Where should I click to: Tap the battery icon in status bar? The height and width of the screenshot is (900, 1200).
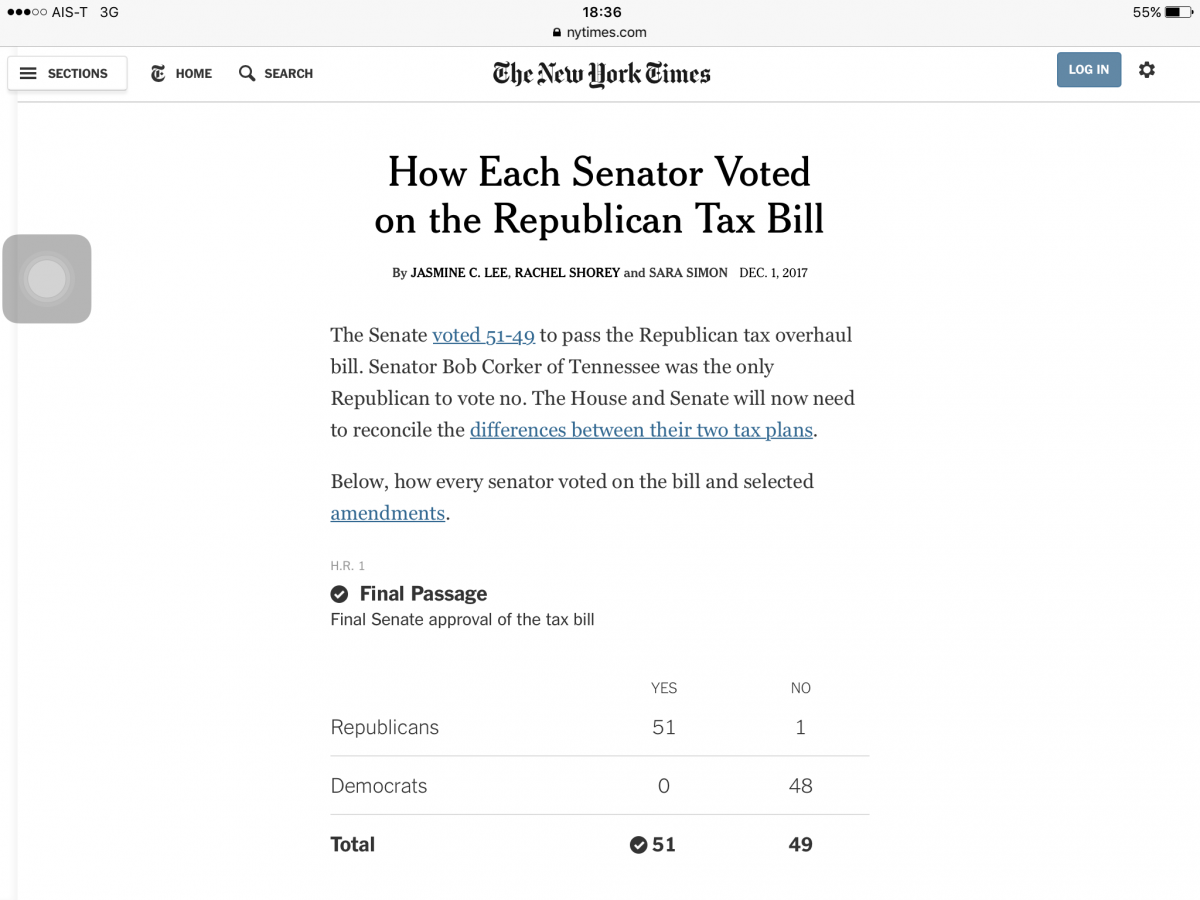pos(1180,13)
